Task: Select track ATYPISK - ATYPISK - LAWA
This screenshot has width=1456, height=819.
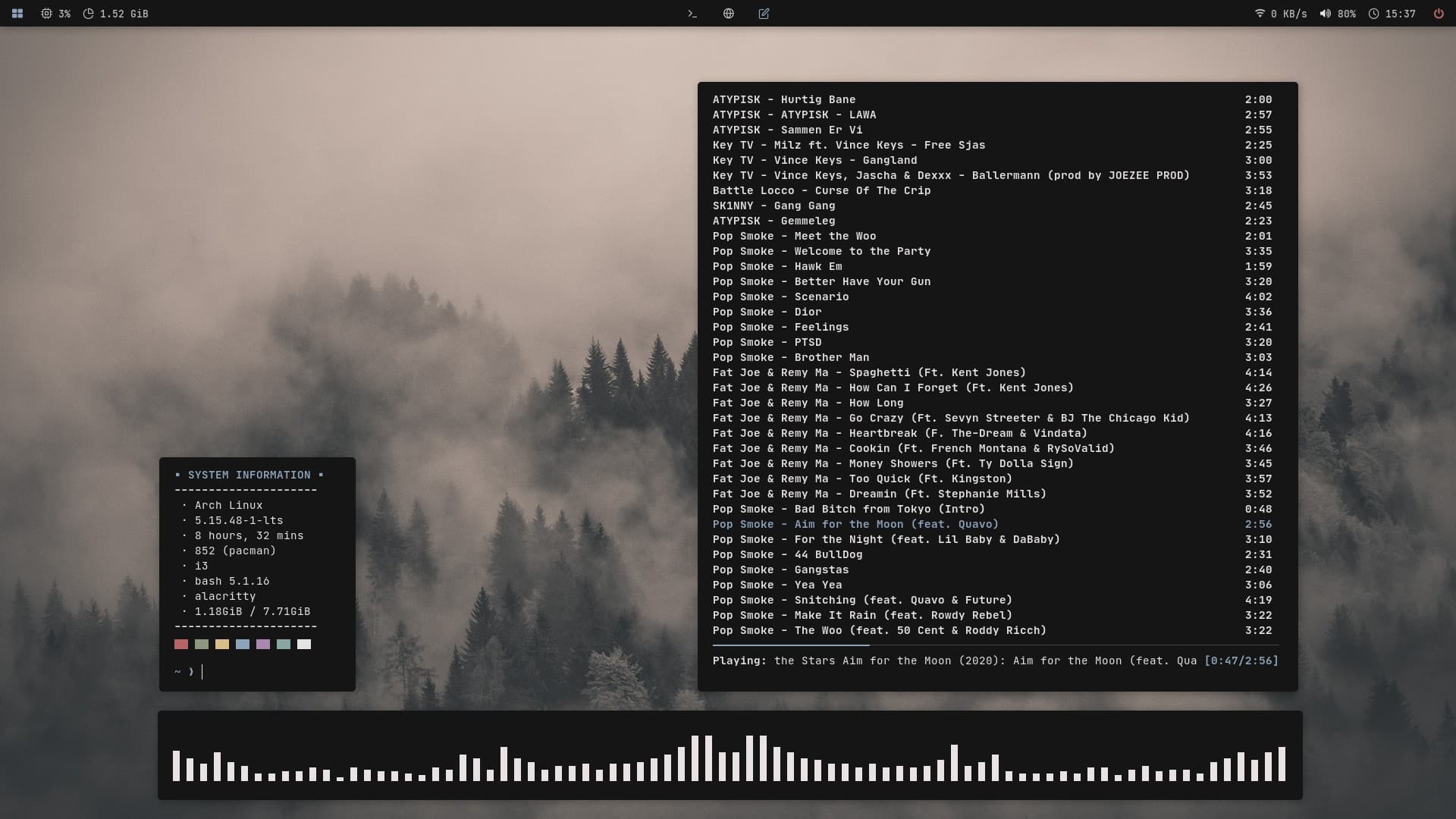Action: [993, 115]
